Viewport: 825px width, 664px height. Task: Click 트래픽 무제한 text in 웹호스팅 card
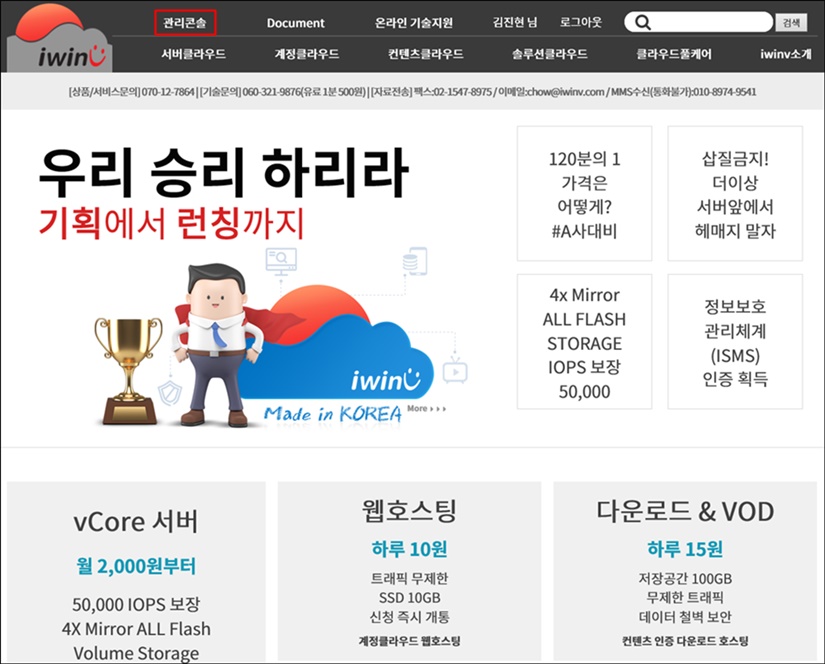[409, 578]
